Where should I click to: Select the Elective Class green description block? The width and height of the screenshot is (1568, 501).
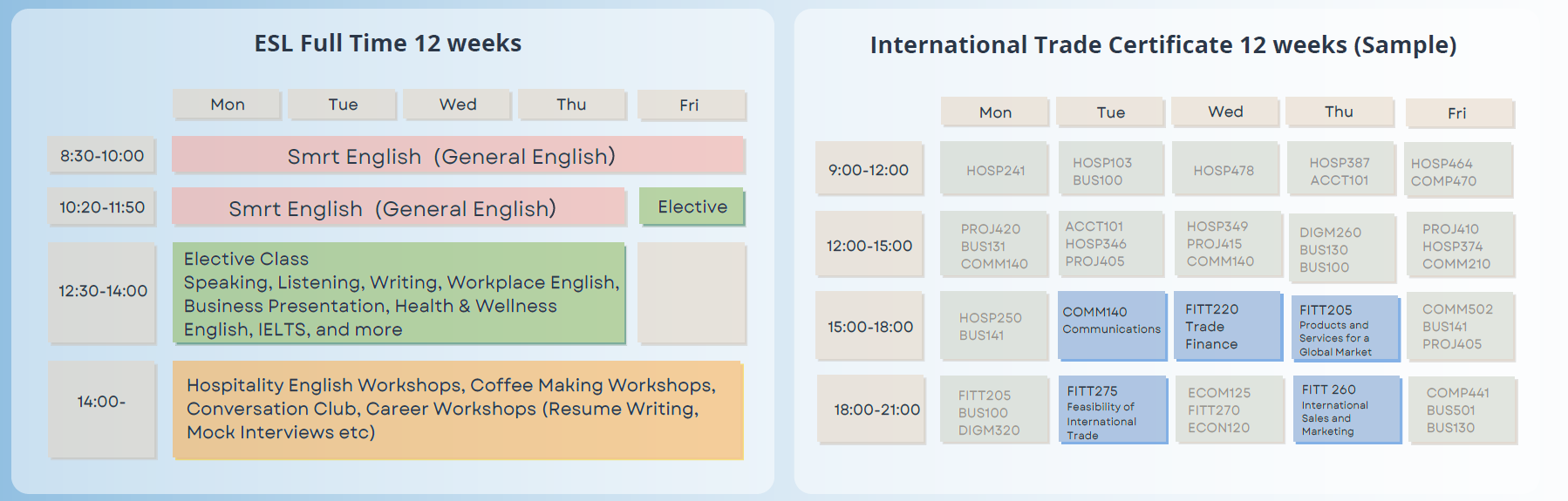(x=399, y=293)
